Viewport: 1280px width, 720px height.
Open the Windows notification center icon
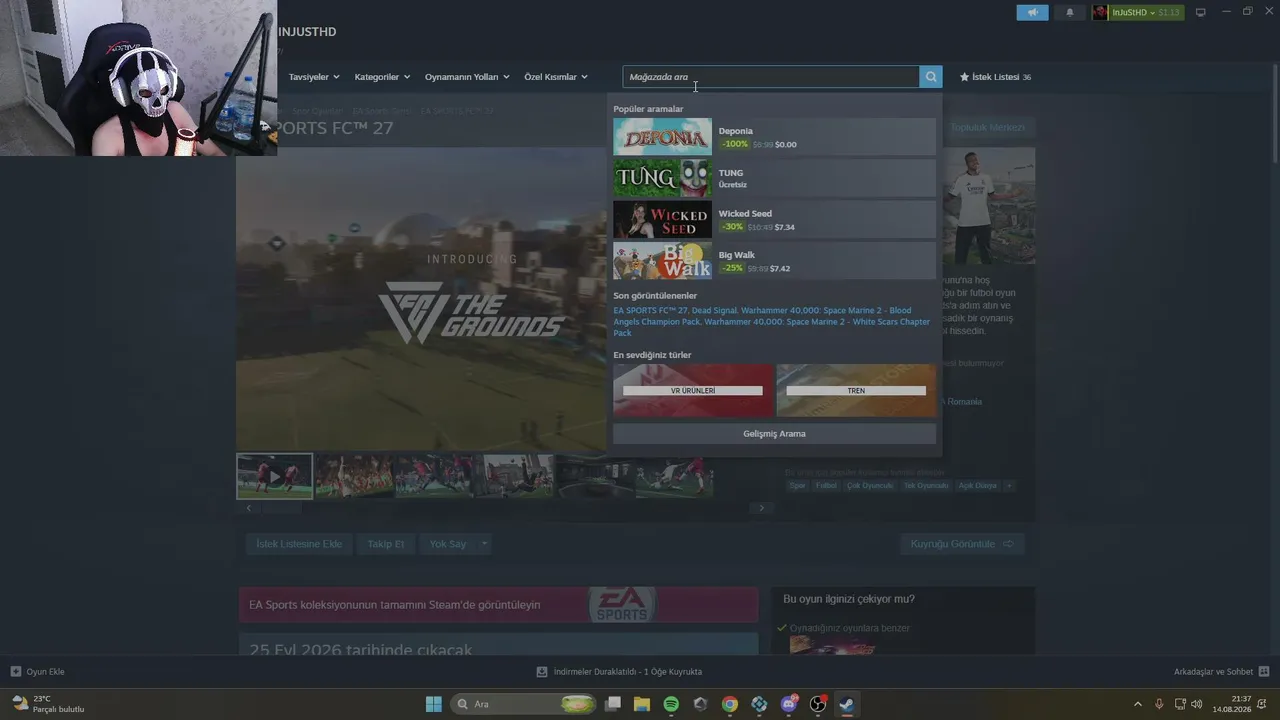click(x=1263, y=704)
